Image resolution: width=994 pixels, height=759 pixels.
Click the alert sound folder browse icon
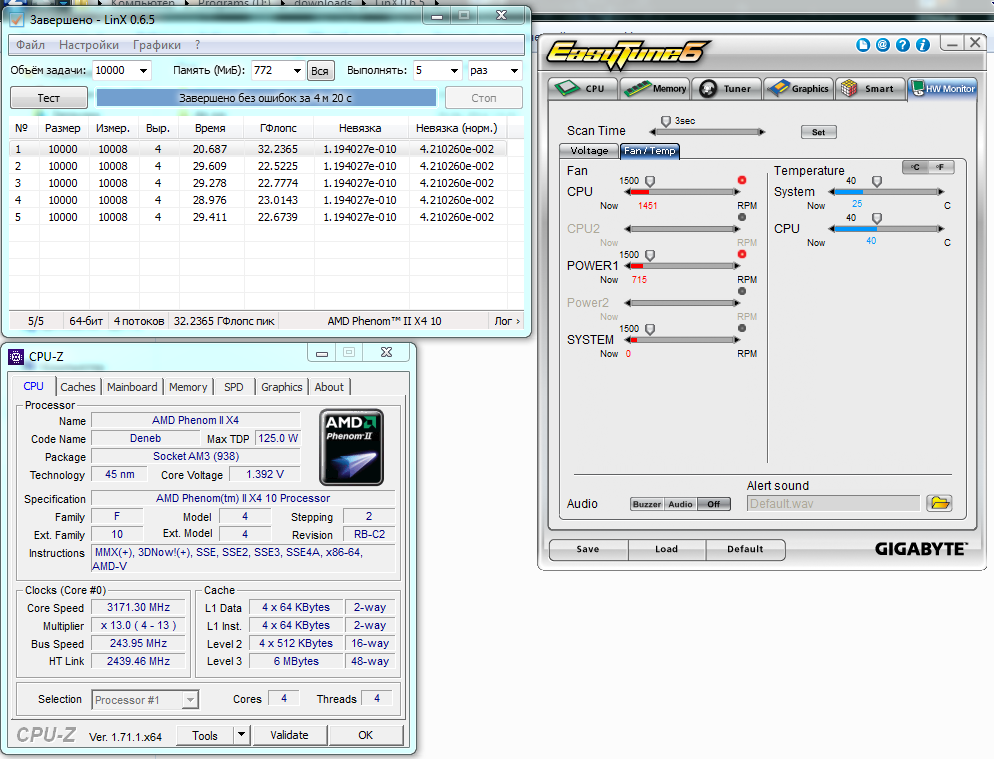(x=939, y=503)
